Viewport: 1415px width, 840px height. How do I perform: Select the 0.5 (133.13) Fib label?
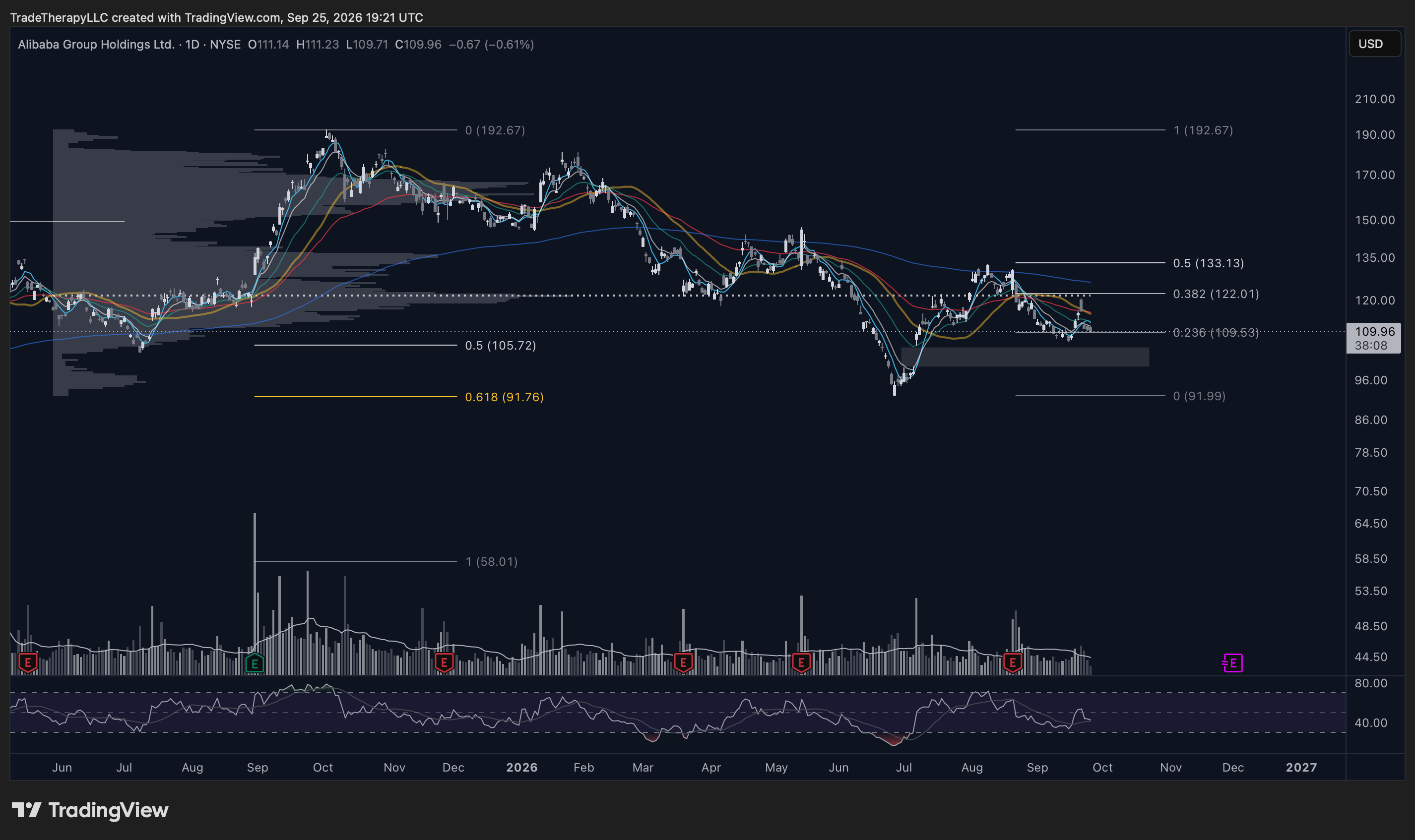(1208, 263)
